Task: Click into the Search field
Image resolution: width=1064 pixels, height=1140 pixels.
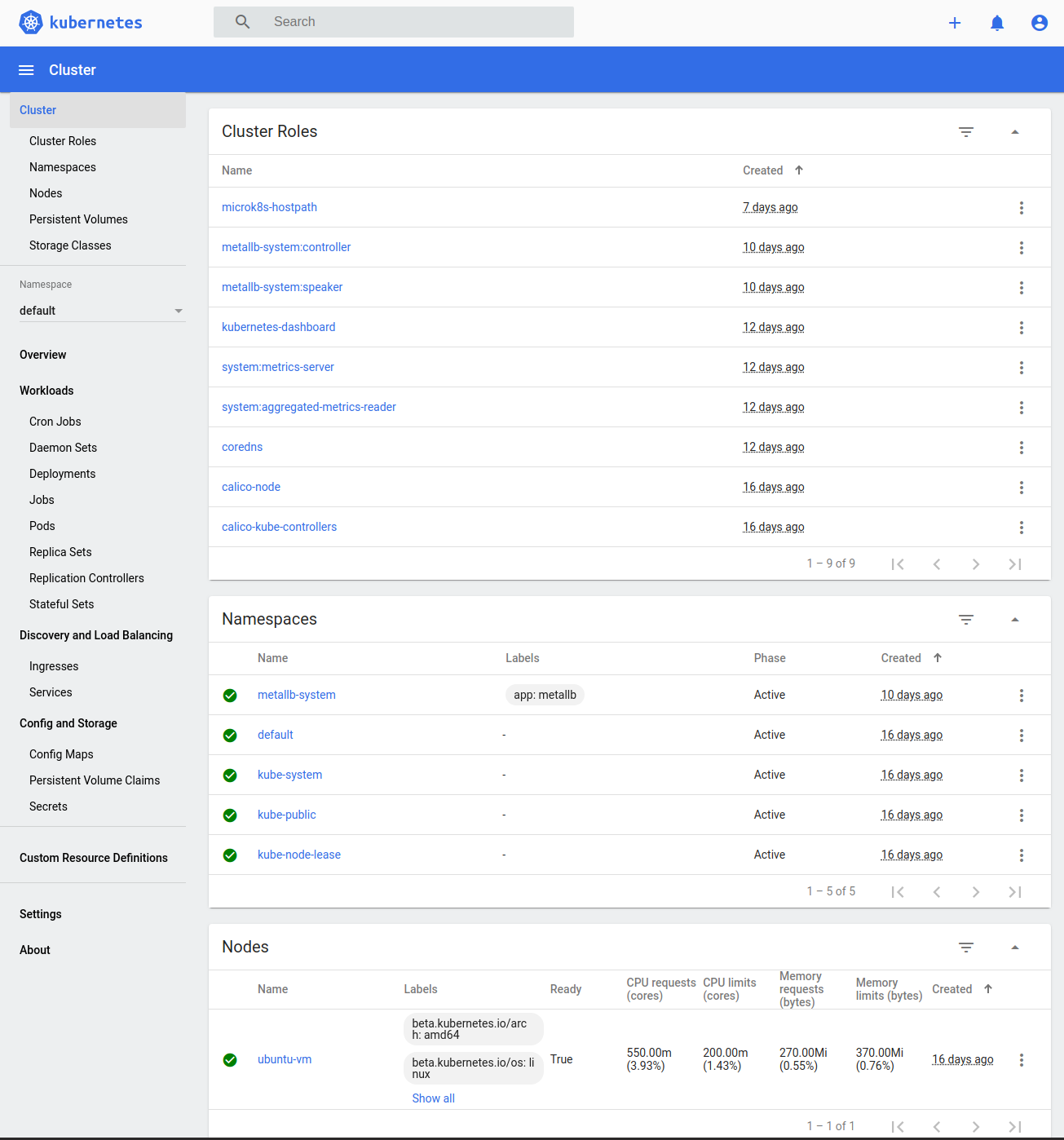Action: pyautogui.click(x=394, y=22)
